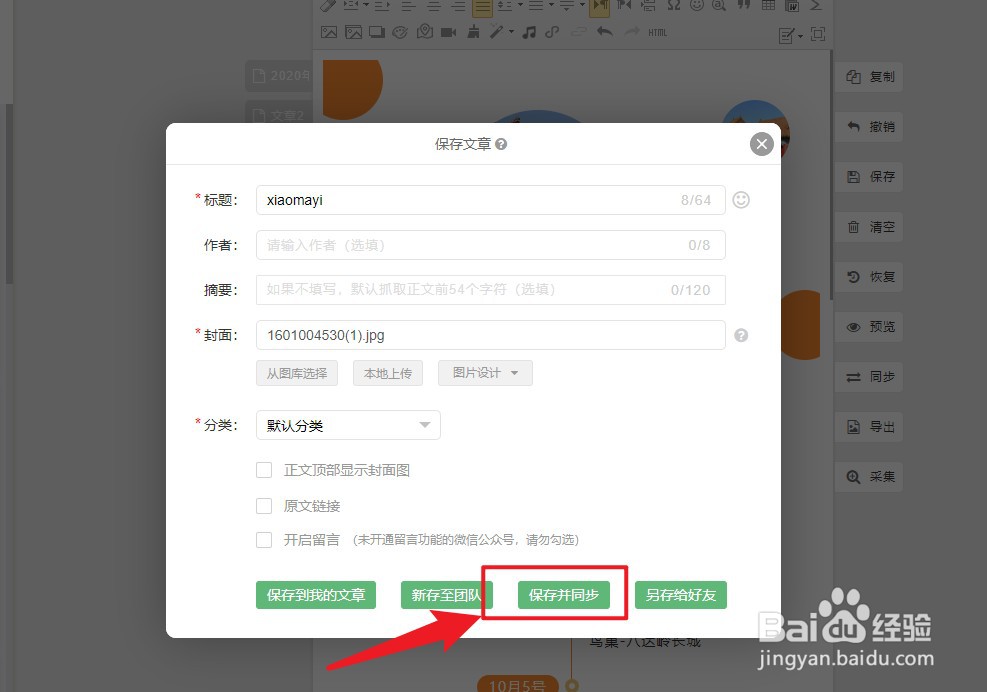Click the omega special character icon
The image size is (987, 692).
674,6
